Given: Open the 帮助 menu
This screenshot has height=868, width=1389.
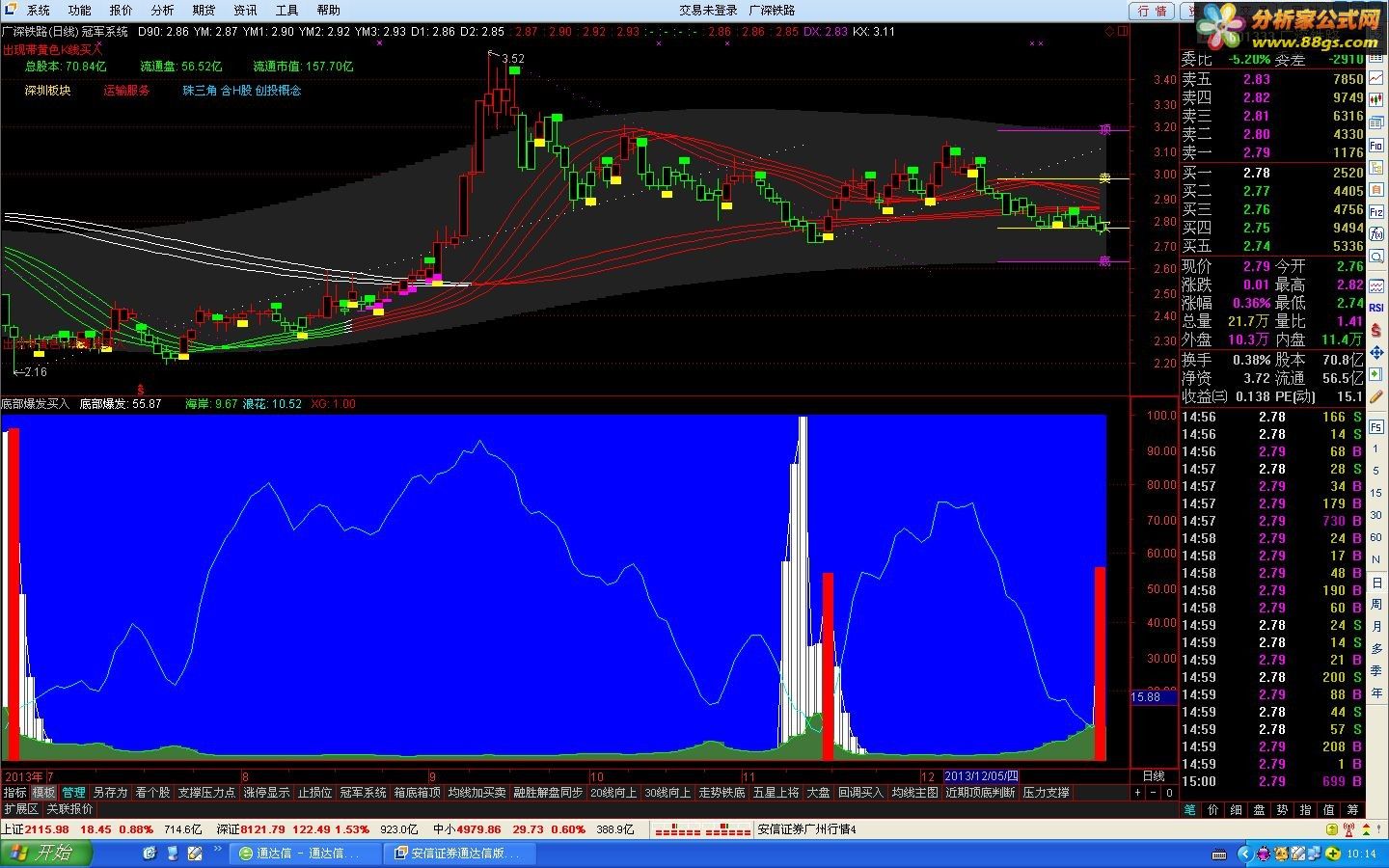Looking at the screenshot, I should (328, 10).
